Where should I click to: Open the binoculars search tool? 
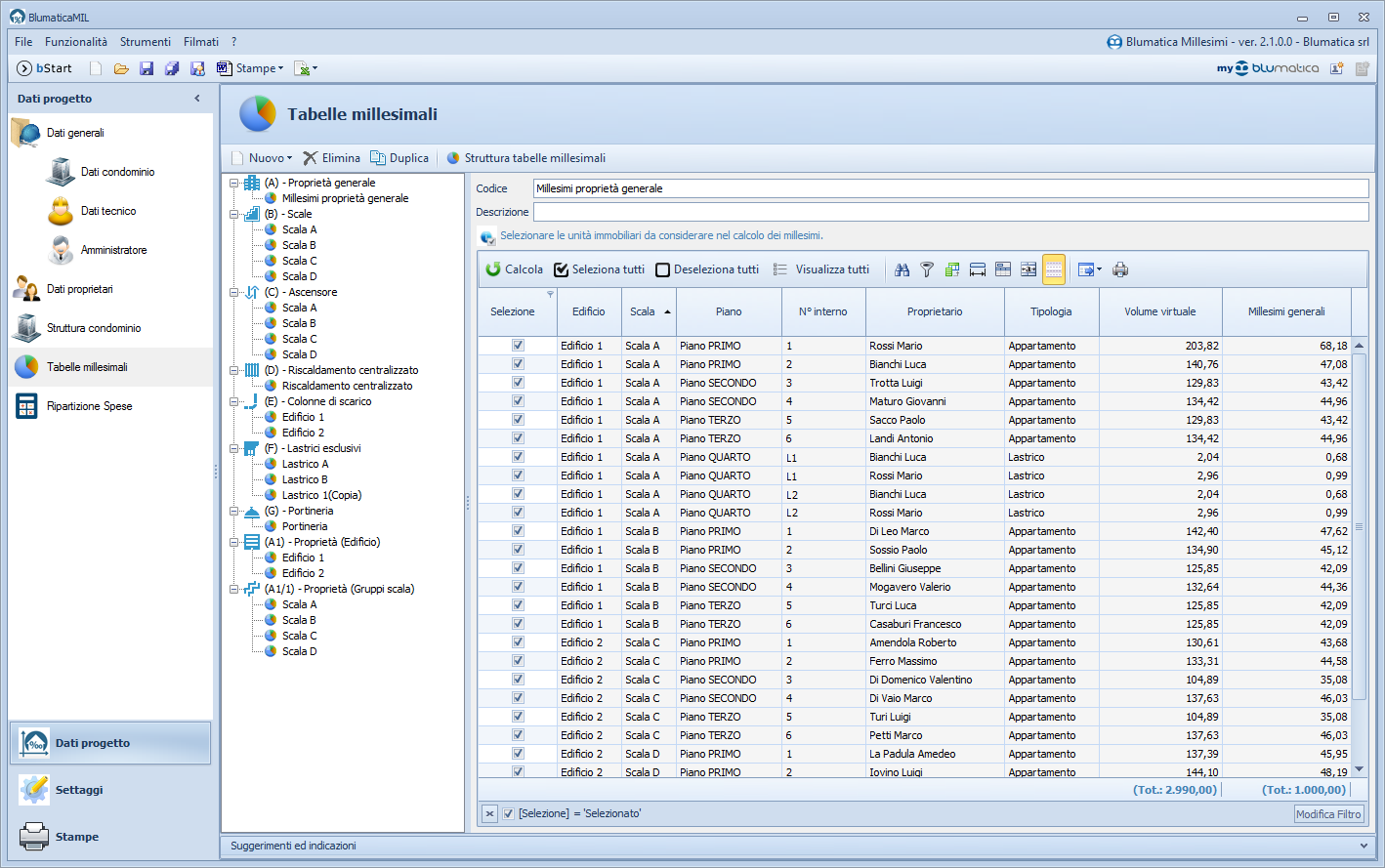(902, 269)
